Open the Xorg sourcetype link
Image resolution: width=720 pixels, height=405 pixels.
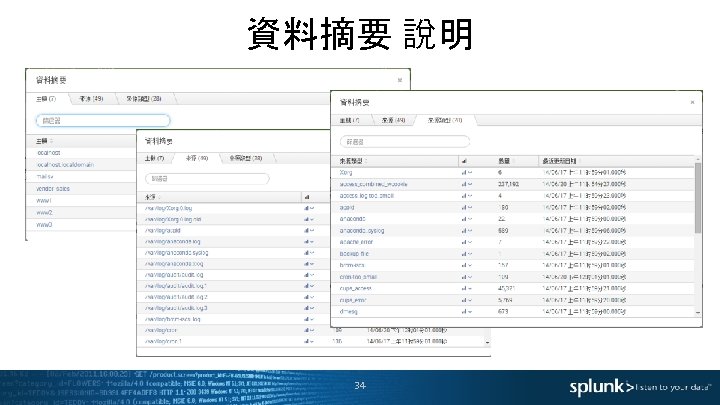tap(346, 173)
